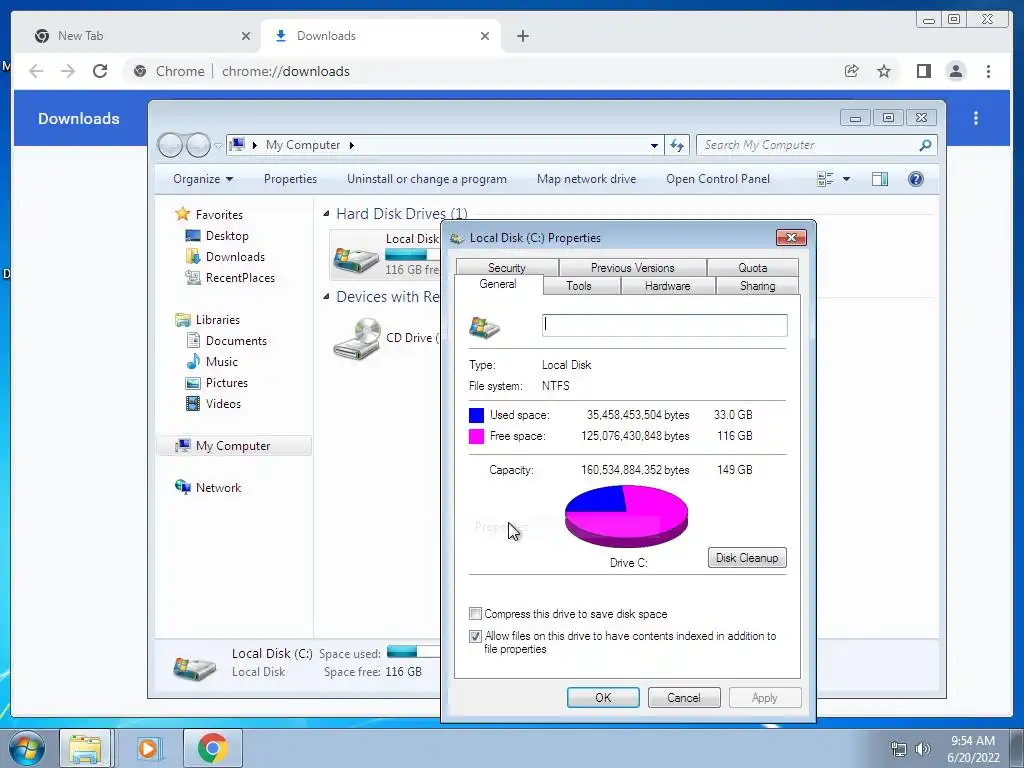Switch to Hardware tab
Image resolution: width=1024 pixels, height=768 pixels.
point(667,286)
